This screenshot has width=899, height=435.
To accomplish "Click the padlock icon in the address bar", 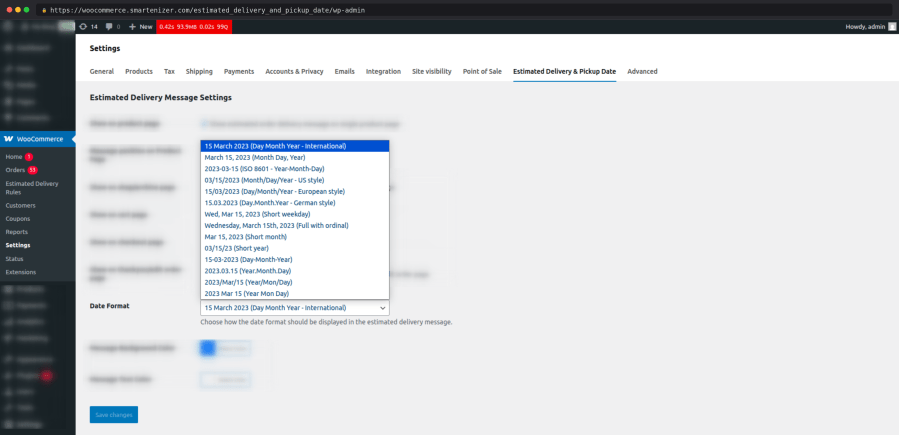I will (x=44, y=10).
